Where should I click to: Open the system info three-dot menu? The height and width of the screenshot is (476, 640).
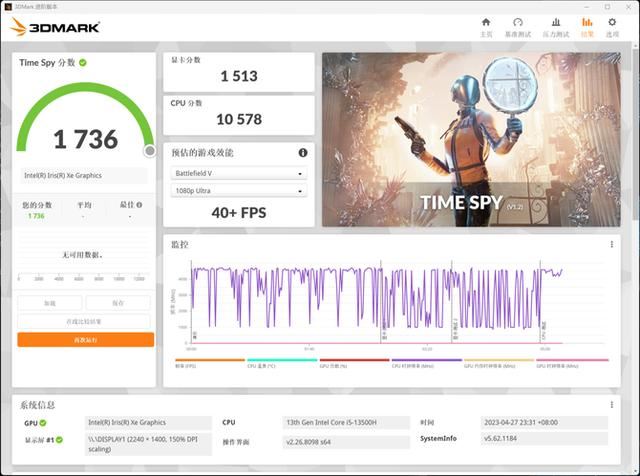click(x=612, y=405)
